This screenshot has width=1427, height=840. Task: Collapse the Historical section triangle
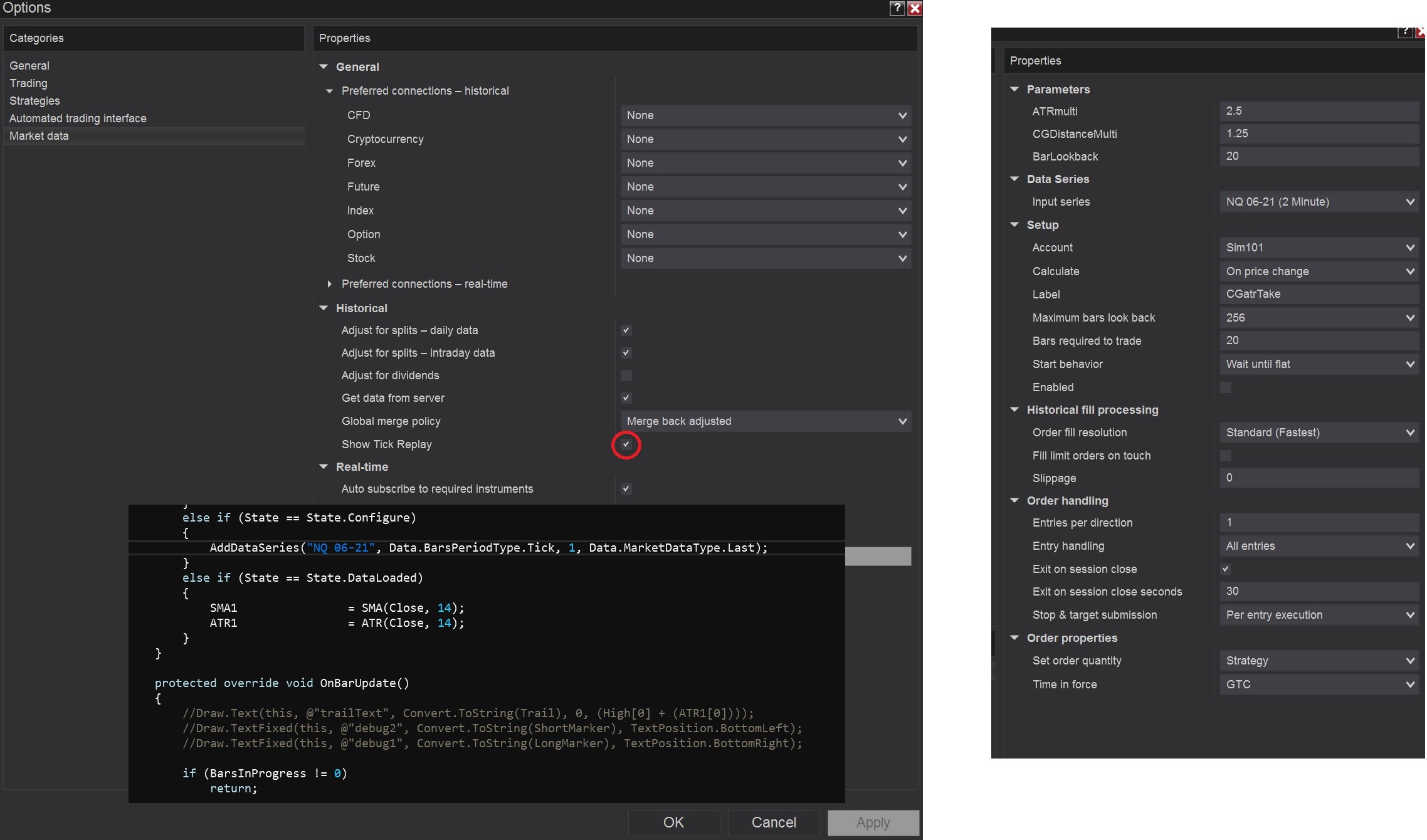(x=324, y=308)
